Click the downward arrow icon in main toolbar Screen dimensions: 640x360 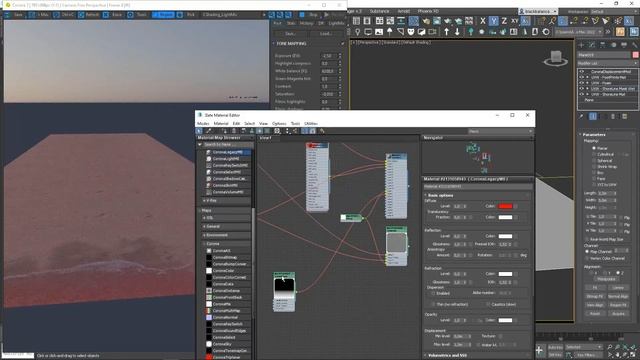point(457,31)
